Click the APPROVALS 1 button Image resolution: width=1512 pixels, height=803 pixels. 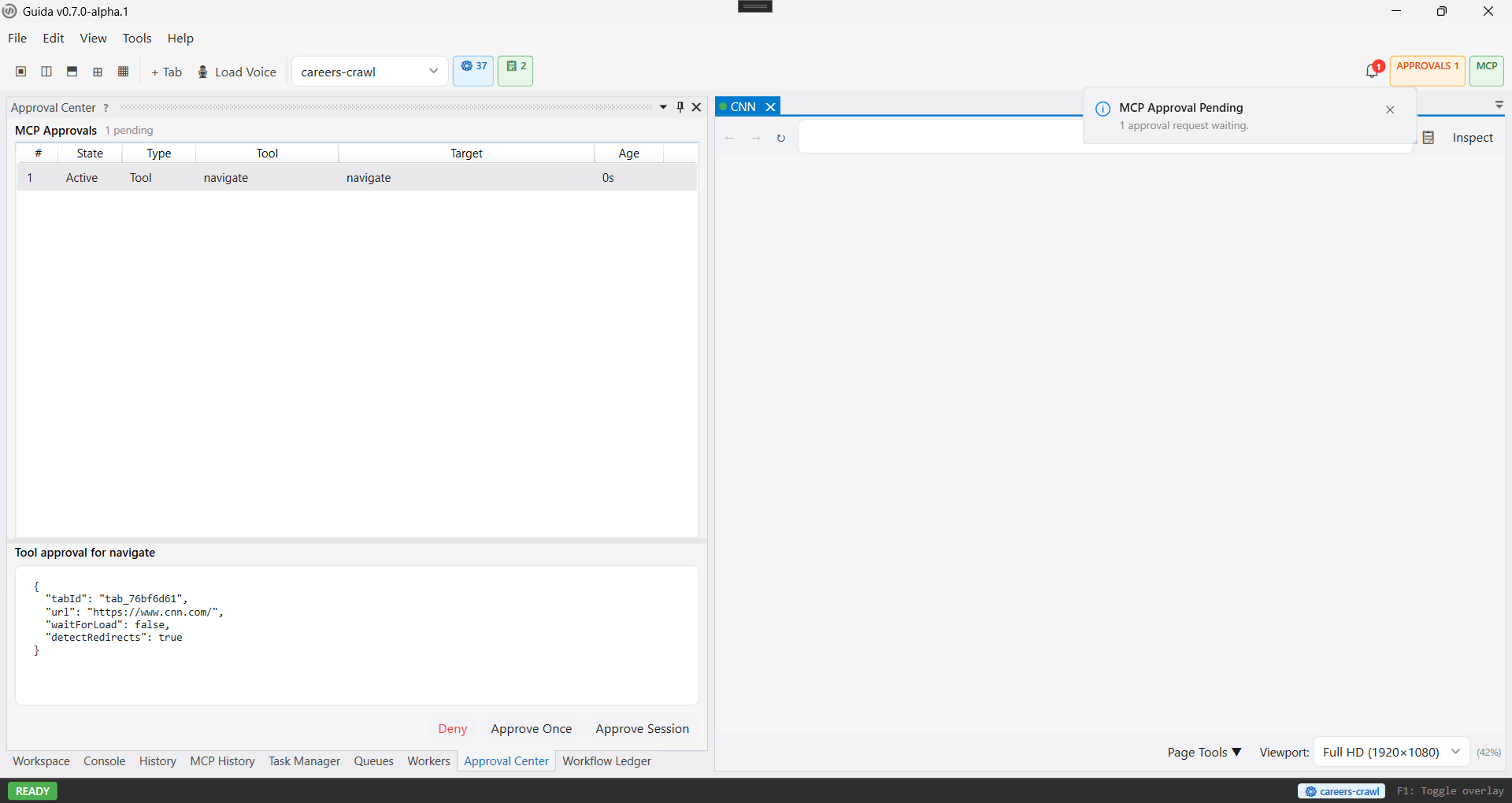click(1428, 71)
